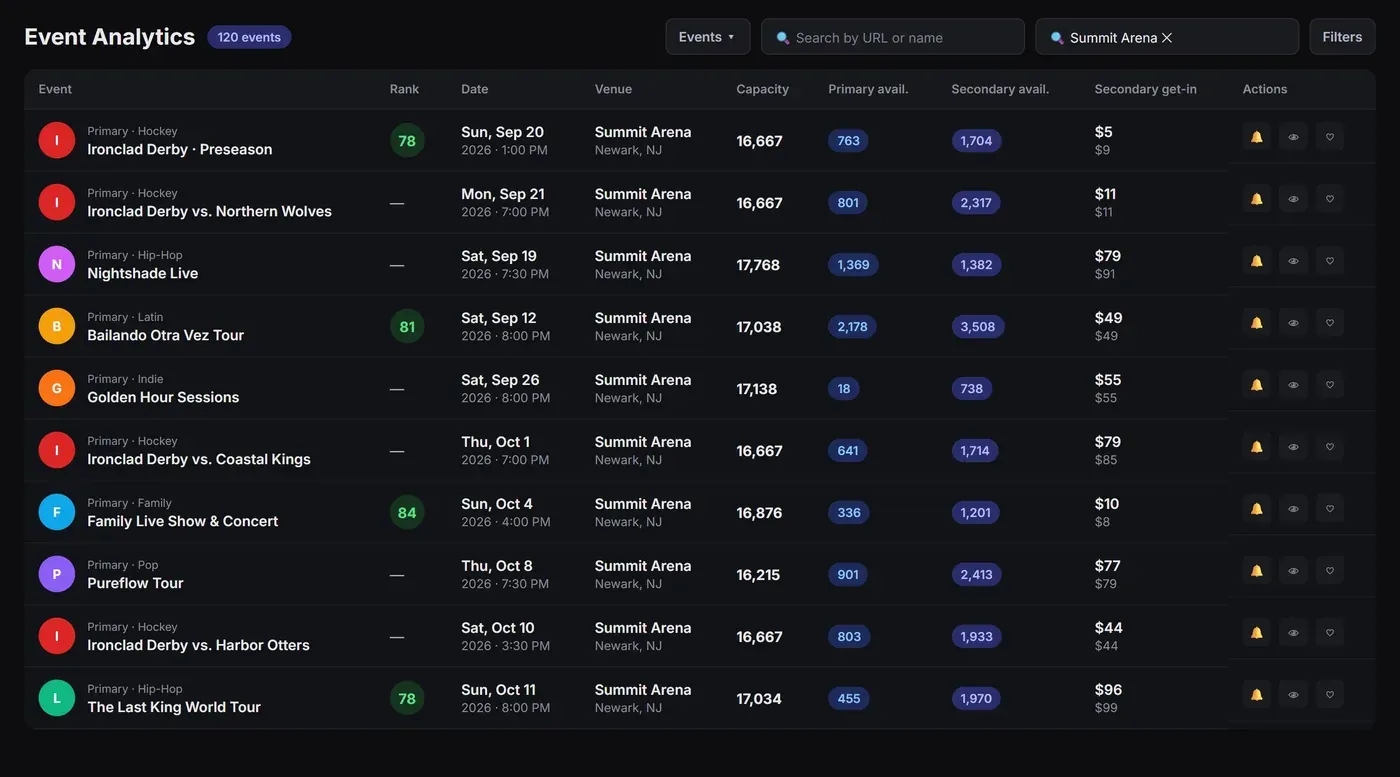Sort by the Rank column header

tap(404, 89)
